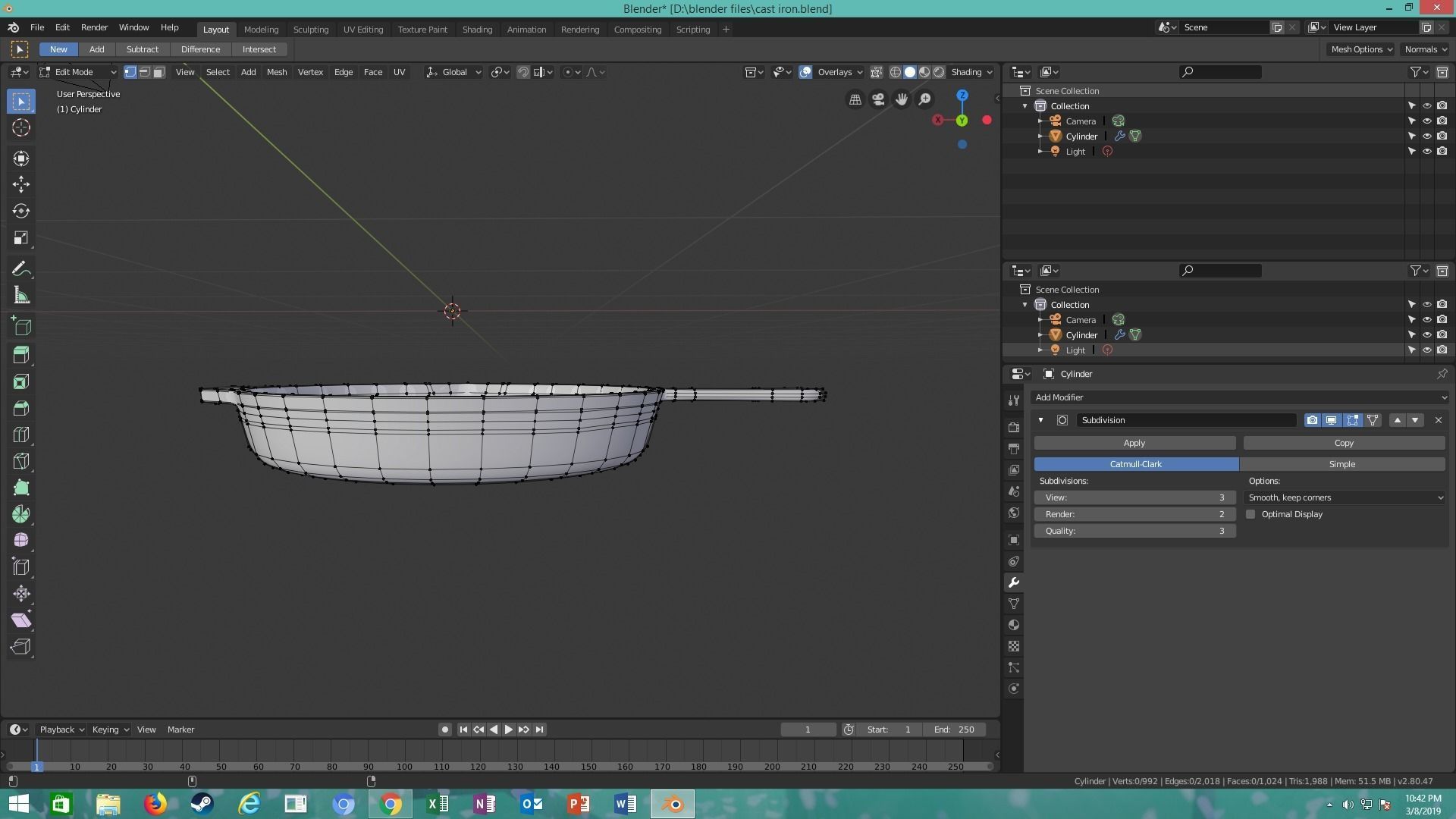Open the Mesh menu in viewport header
1456x819 pixels.
277,72
